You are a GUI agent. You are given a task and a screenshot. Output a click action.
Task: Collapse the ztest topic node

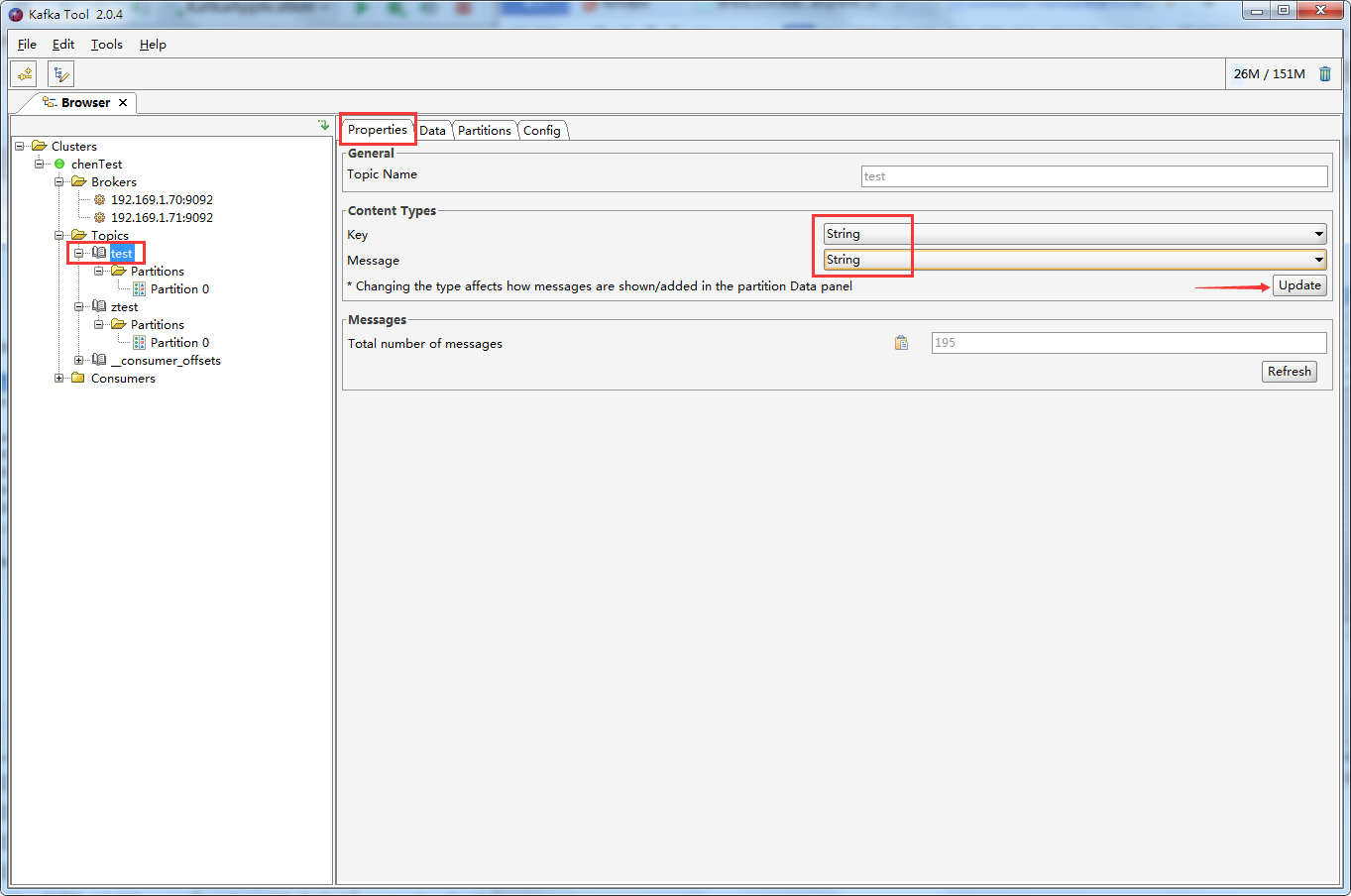click(x=79, y=306)
